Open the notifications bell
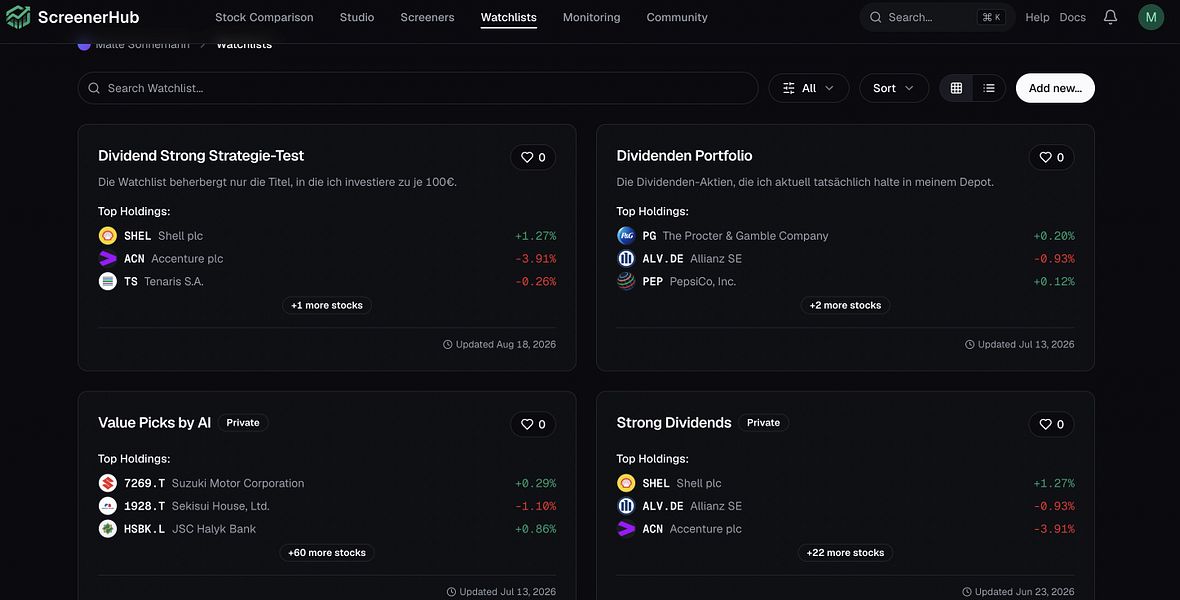Screen dimensions: 1180x600 [1110, 17]
